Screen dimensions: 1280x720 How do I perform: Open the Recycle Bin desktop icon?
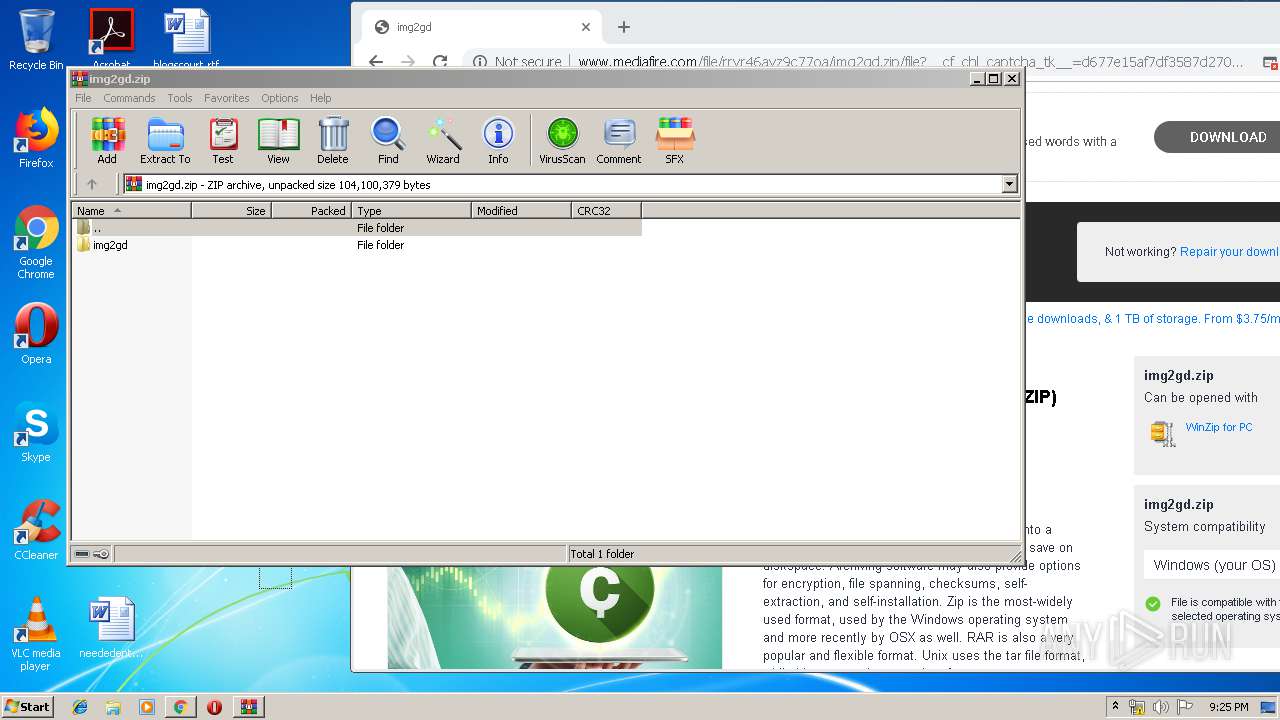(x=36, y=40)
